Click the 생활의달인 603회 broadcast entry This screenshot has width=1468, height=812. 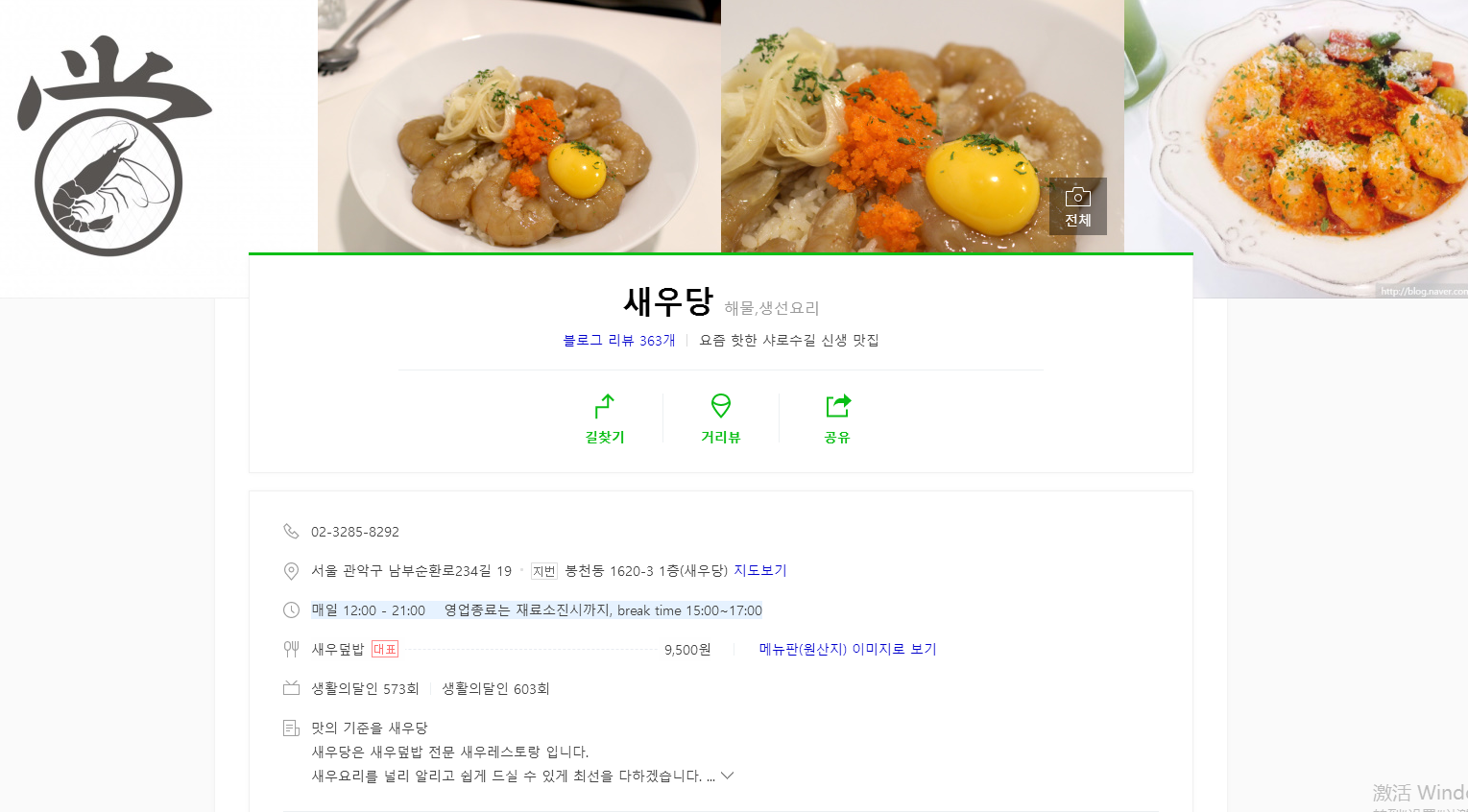pyautogui.click(x=495, y=689)
